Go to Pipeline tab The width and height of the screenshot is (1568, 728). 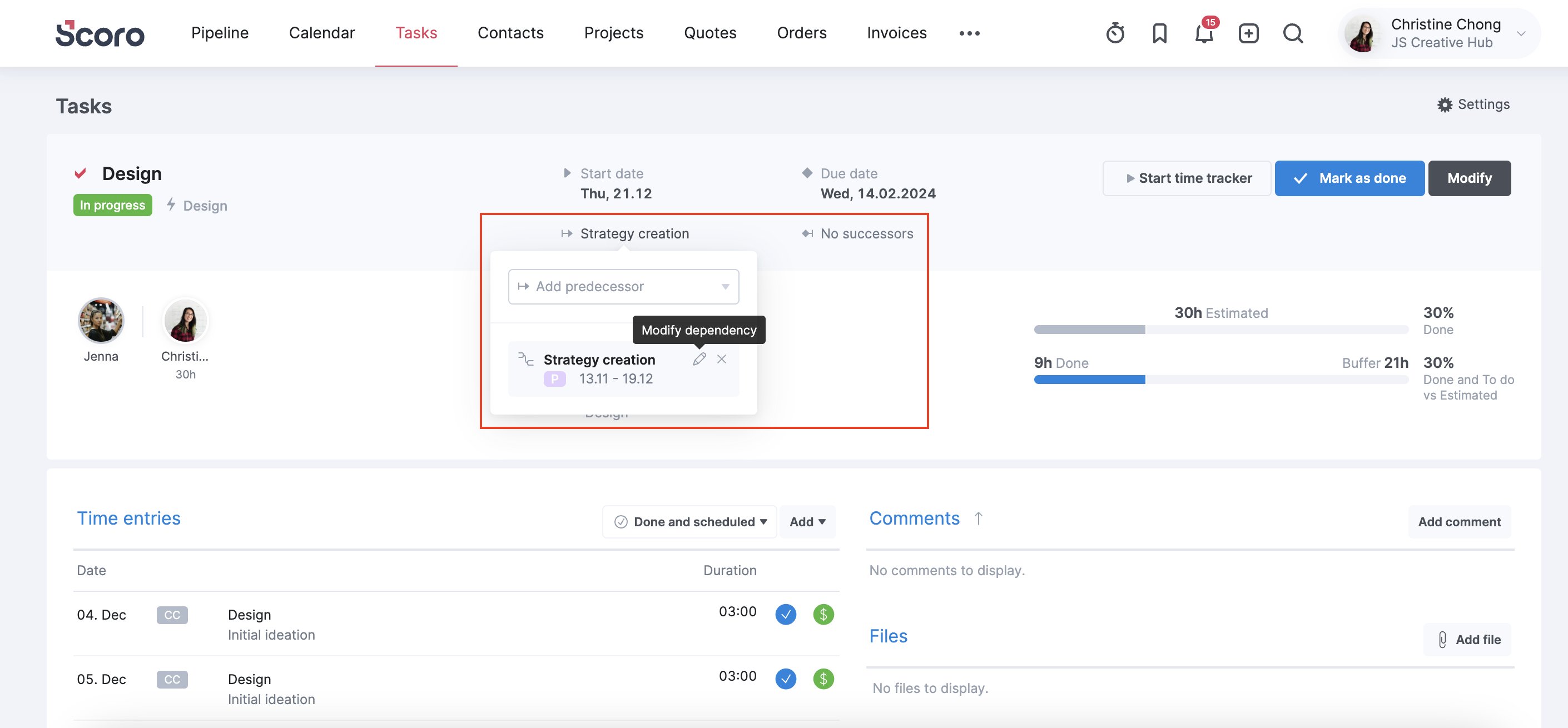coord(220,33)
